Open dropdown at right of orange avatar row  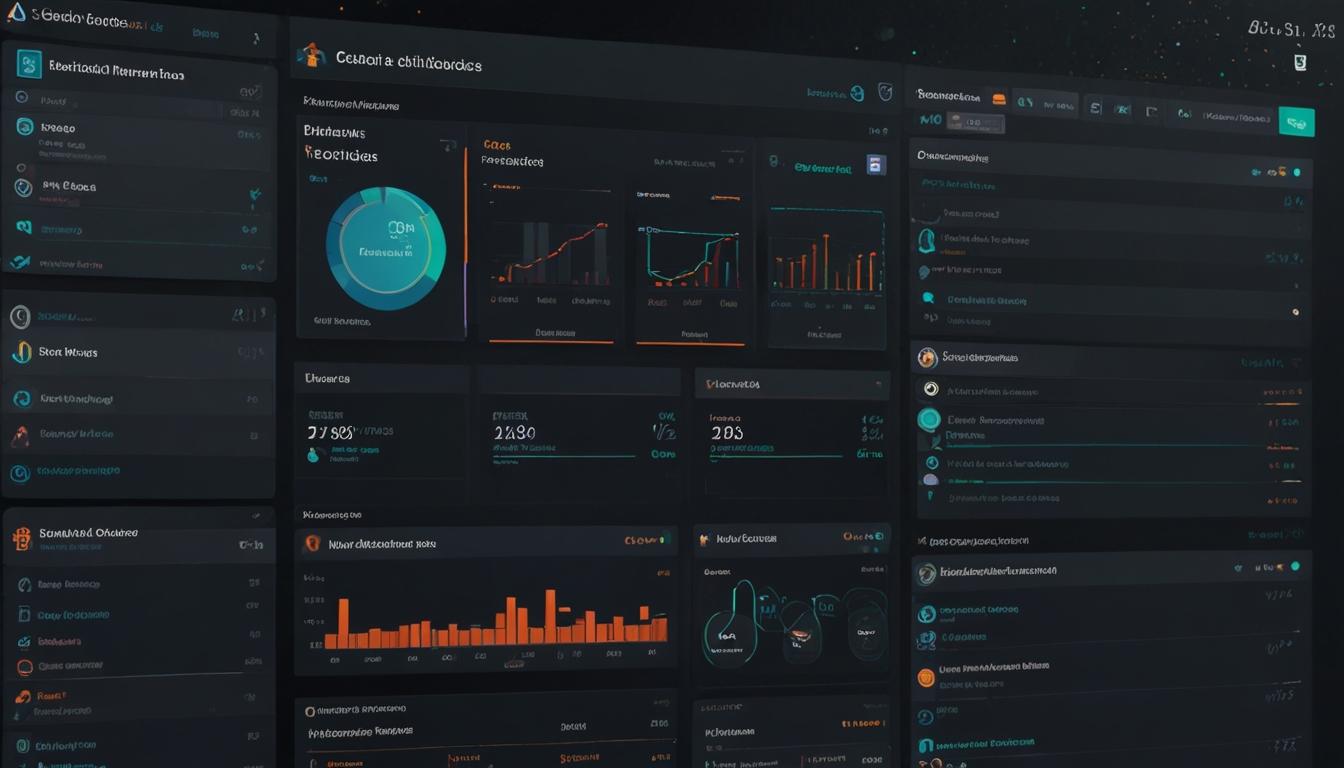1297,363
